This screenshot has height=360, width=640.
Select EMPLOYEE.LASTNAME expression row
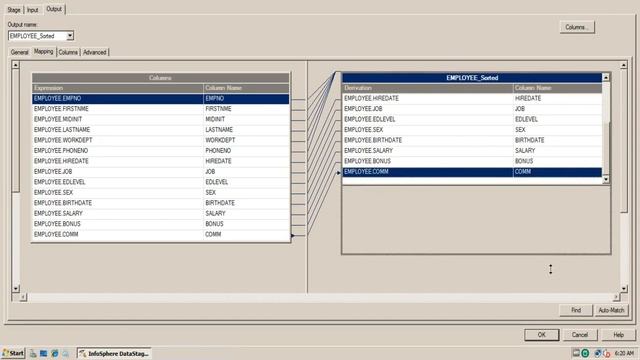click(x=117, y=130)
